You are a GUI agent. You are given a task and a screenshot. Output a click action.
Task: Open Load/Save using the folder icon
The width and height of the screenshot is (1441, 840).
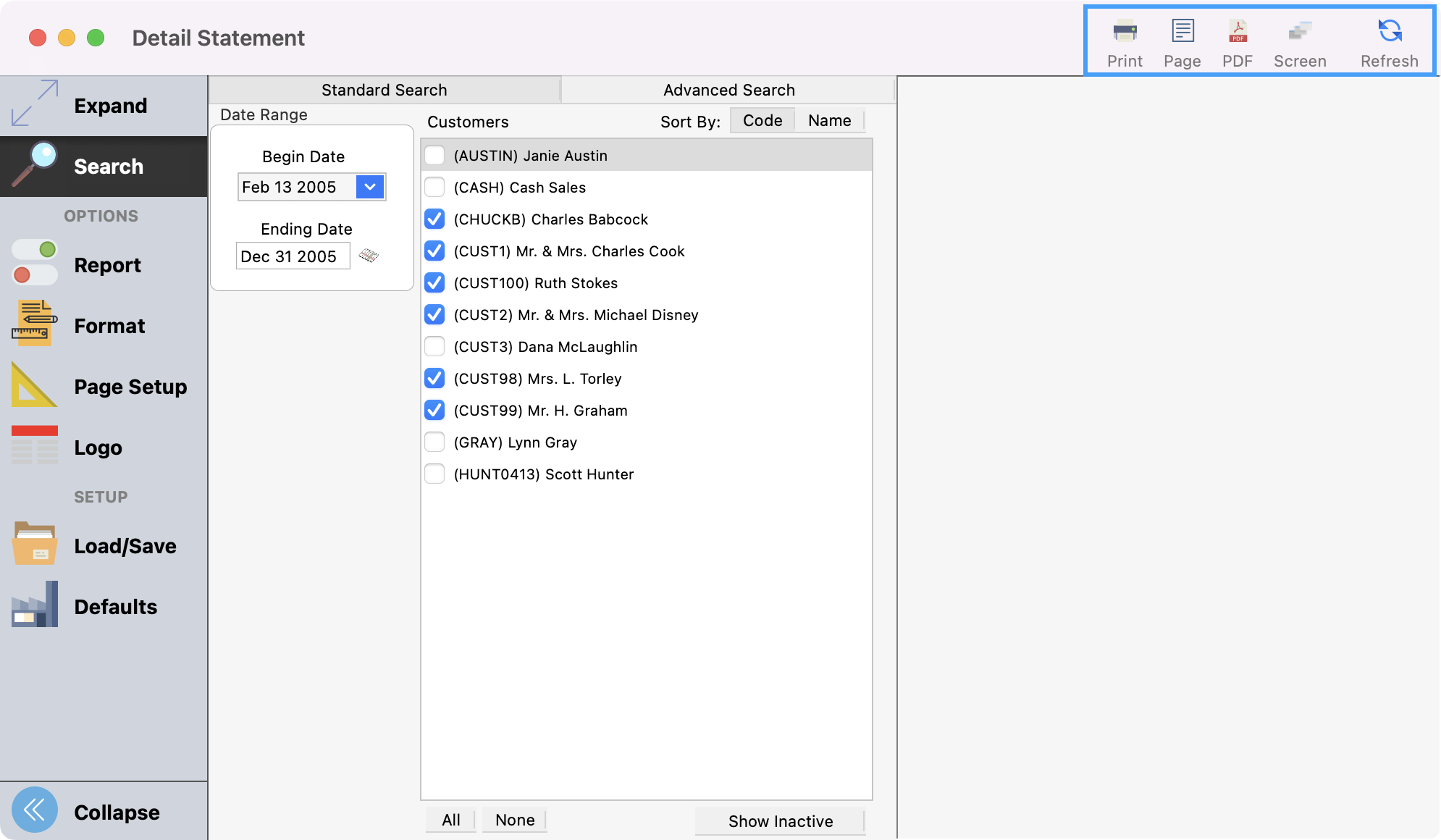tap(33, 544)
